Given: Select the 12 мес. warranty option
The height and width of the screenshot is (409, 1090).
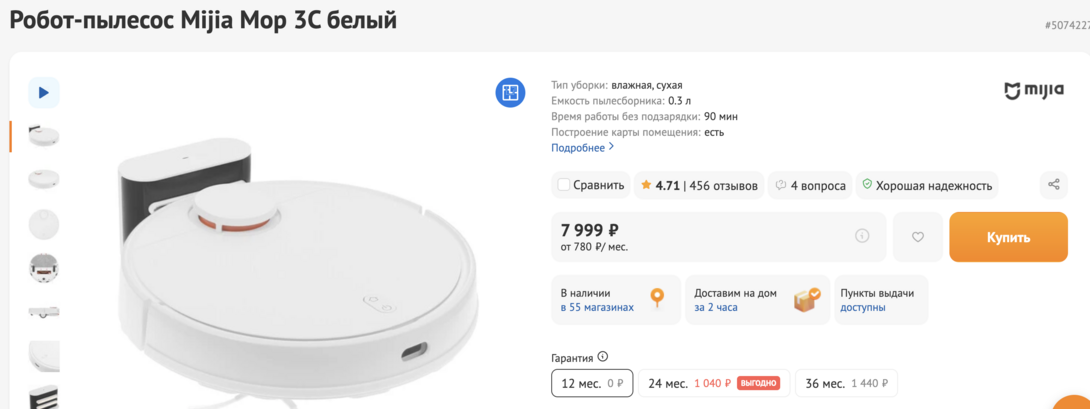Looking at the screenshot, I should [x=592, y=383].
